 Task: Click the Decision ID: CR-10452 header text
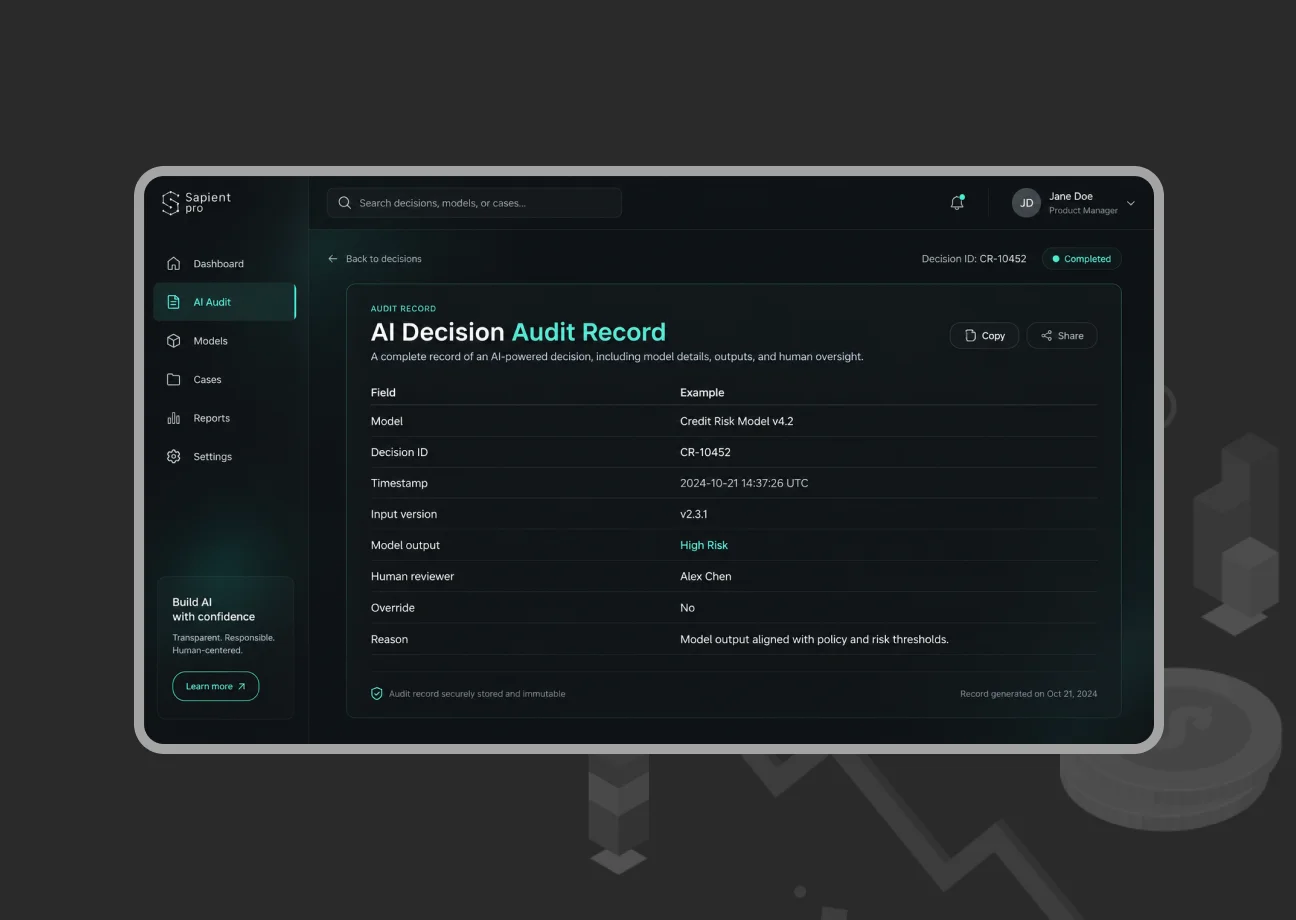pyautogui.click(x=974, y=259)
